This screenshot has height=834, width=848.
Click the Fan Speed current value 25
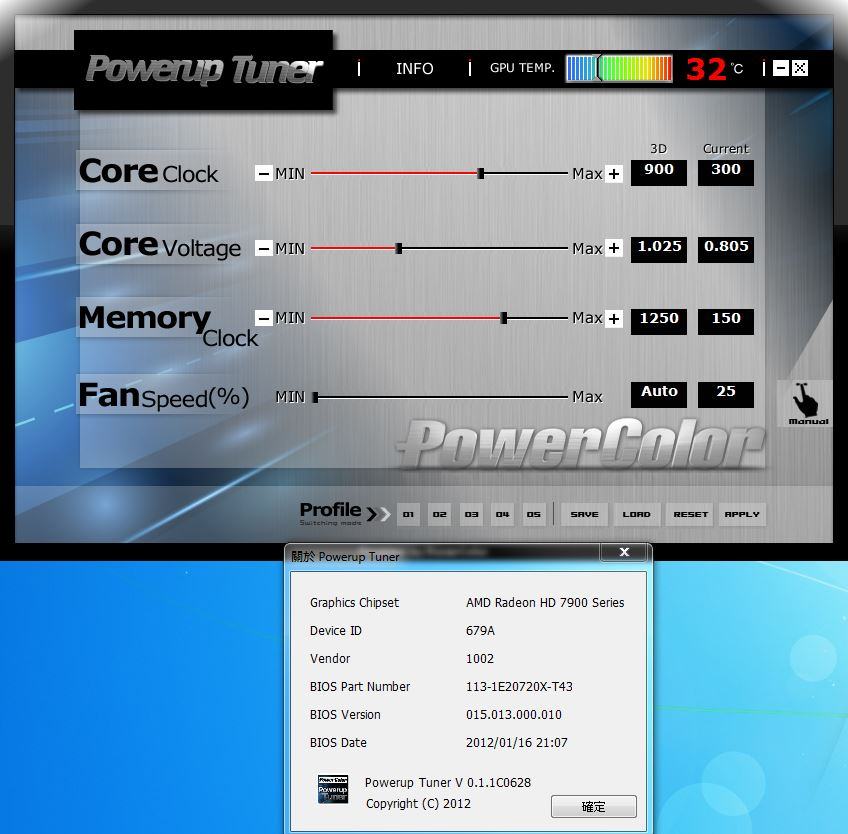tap(726, 394)
